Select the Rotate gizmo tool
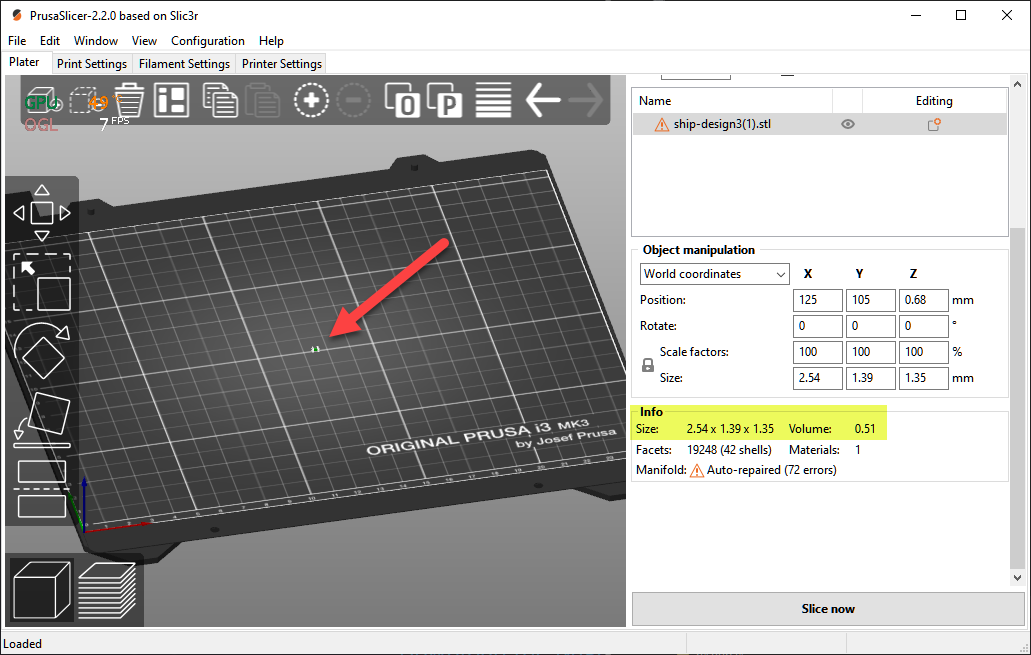This screenshot has height=655, width=1031. pos(42,352)
